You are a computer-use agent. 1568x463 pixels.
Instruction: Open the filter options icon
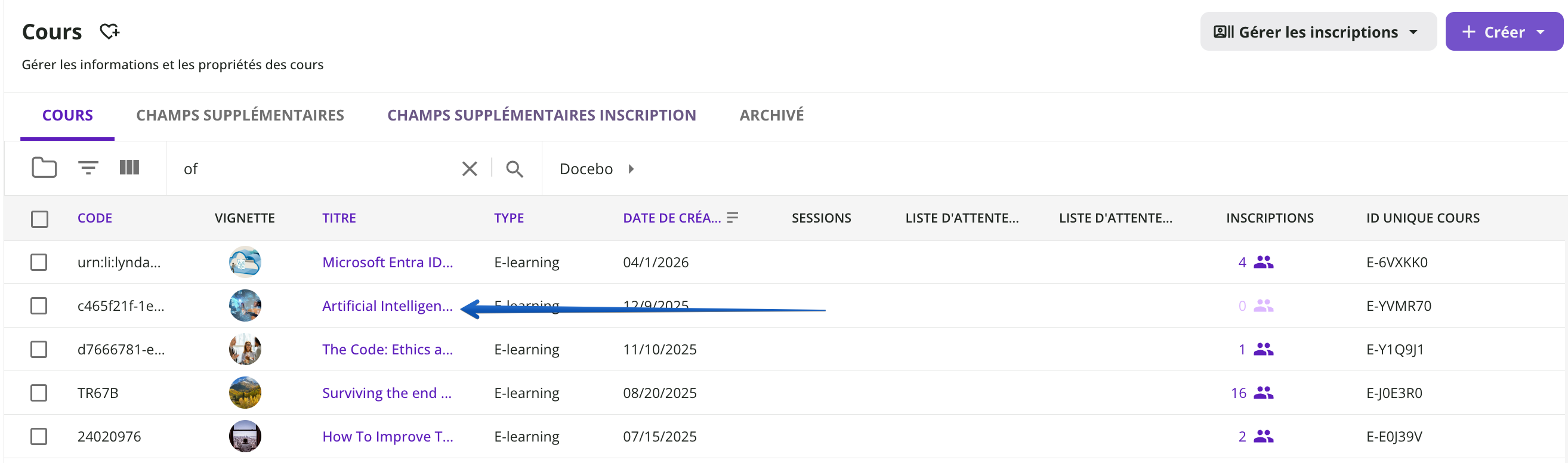pos(88,168)
